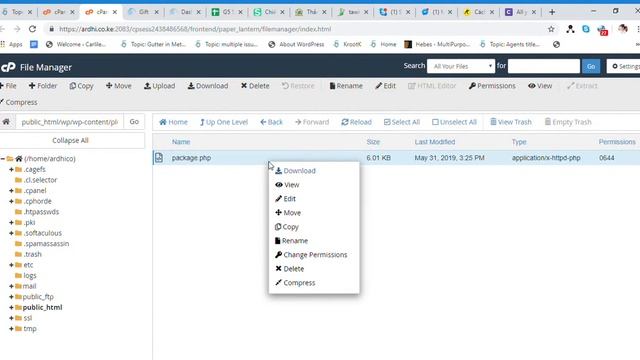
Task: Expand the mail folder node
Action: pos(11,286)
